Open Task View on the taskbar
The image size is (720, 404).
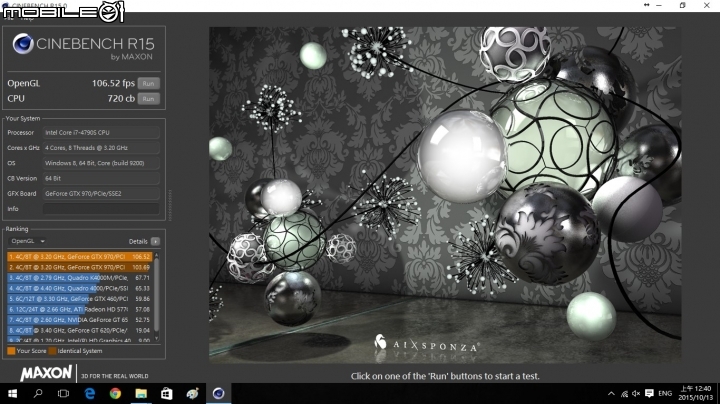(63, 393)
